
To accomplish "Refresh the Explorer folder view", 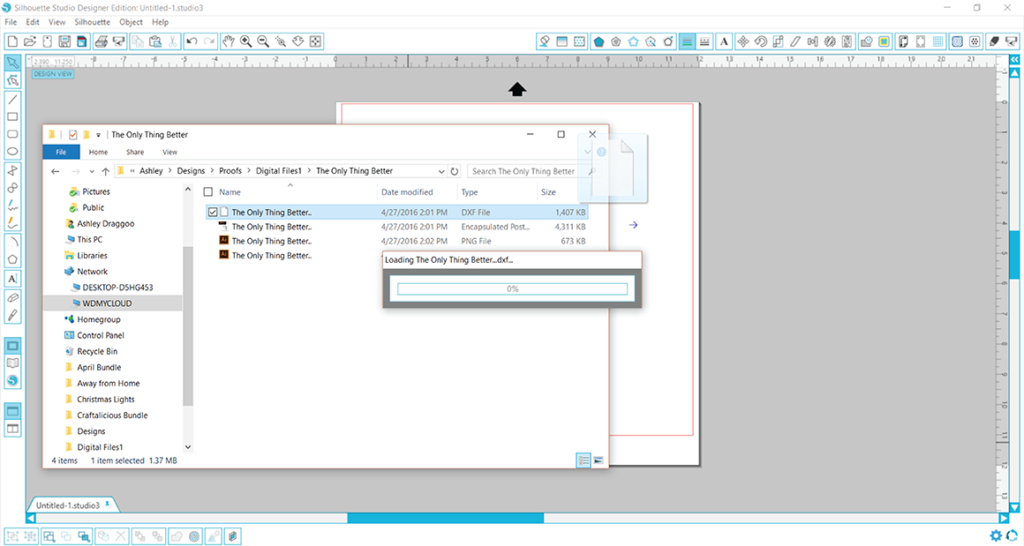I will point(455,171).
